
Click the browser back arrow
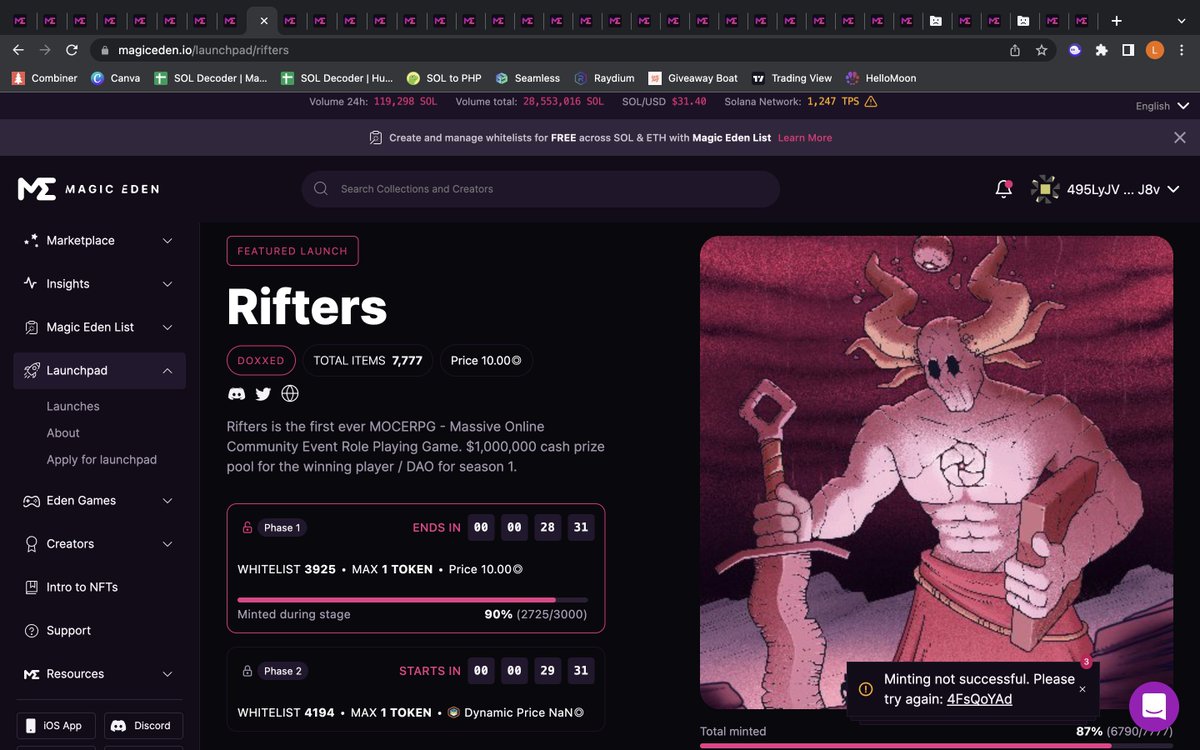tap(18, 50)
